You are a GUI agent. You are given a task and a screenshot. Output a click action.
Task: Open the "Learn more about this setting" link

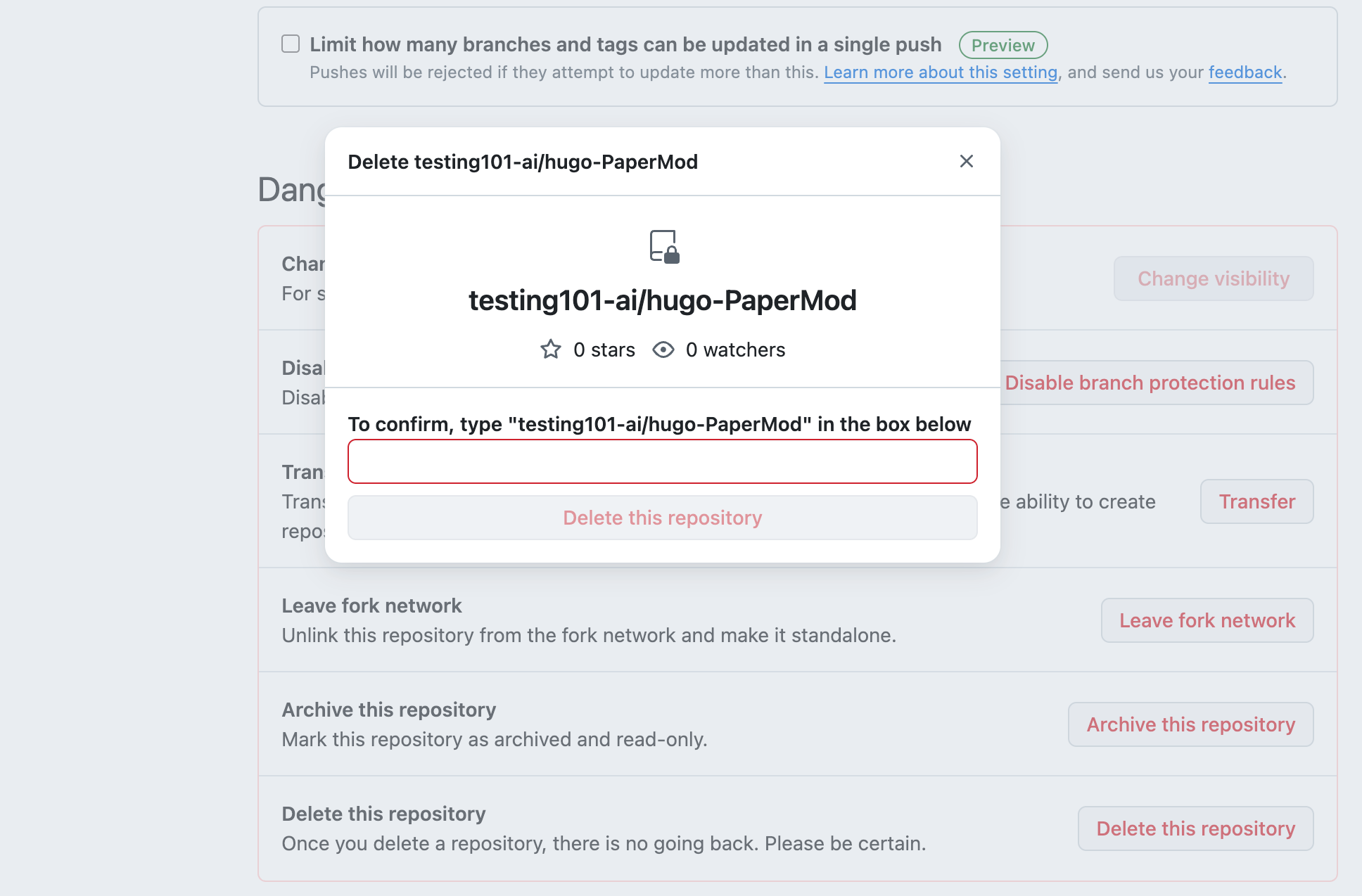pyautogui.click(x=941, y=72)
